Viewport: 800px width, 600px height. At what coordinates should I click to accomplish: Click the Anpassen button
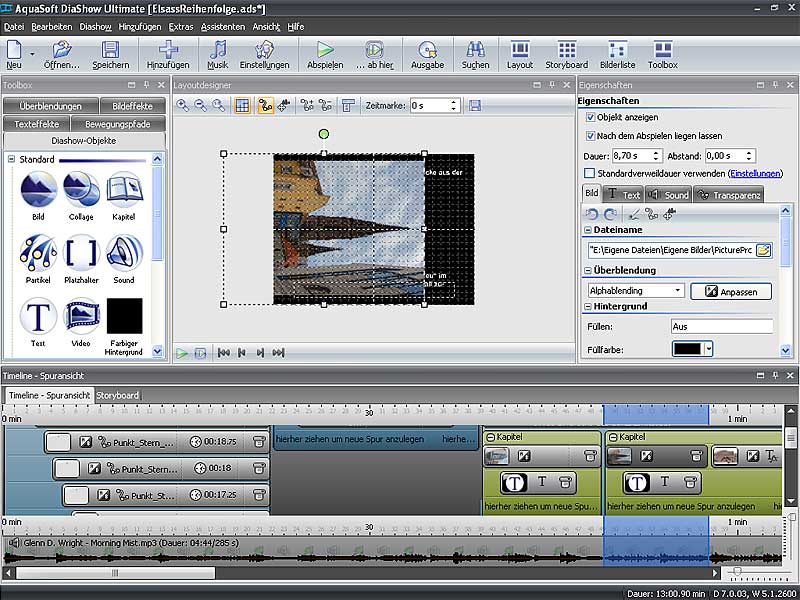(731, 291)
